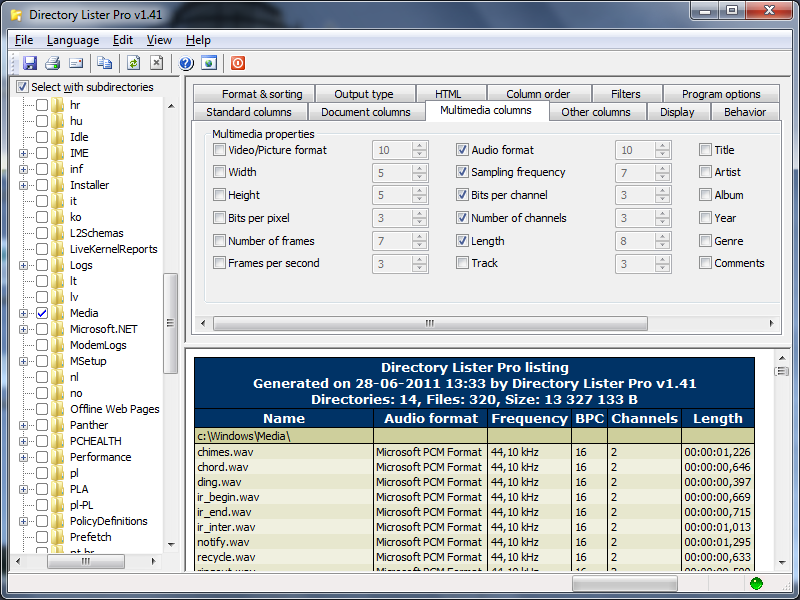
Task: Switch to Standard columns tab
Action: click(x=249, y=112)
